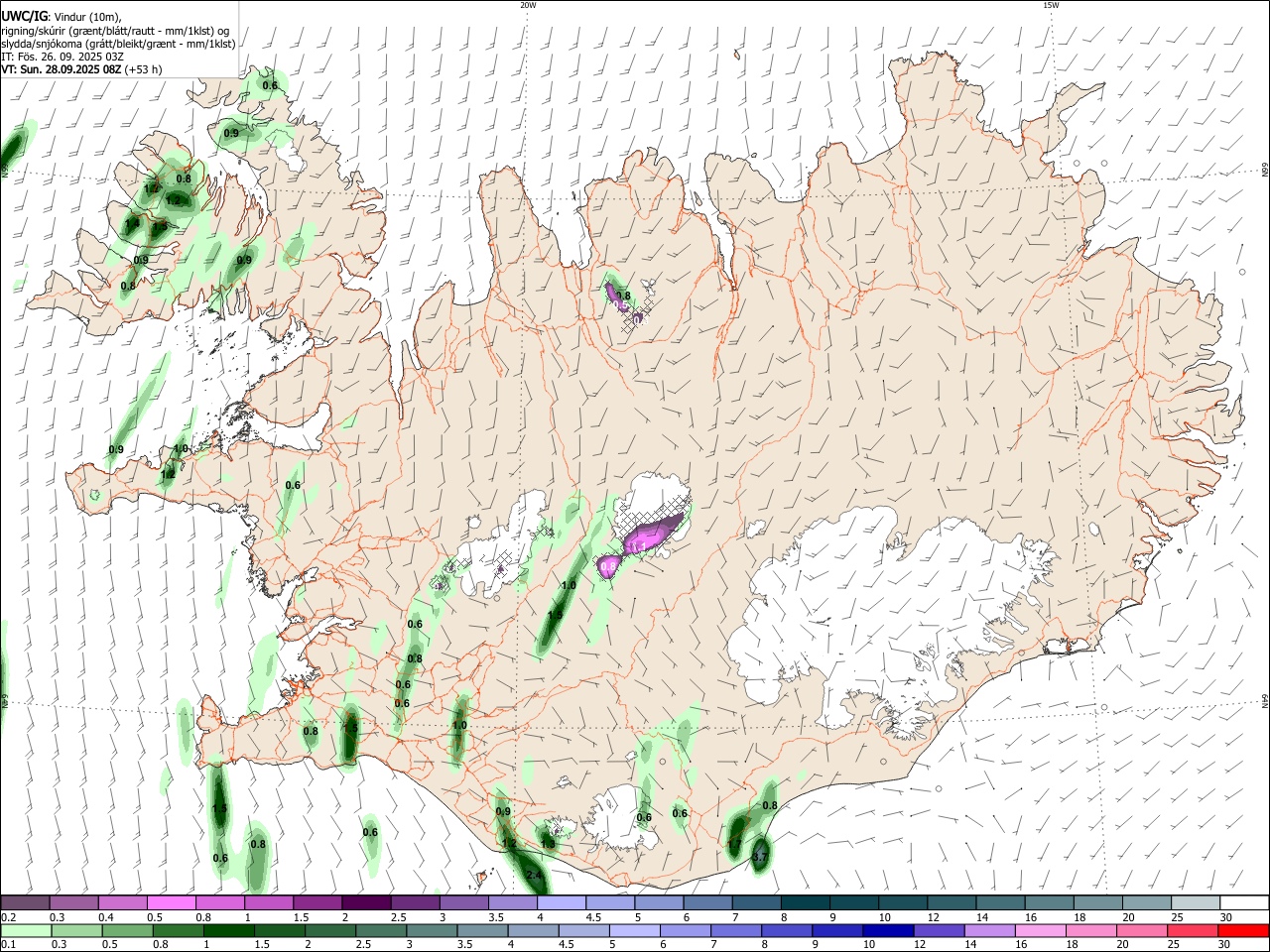Click the bright magenta swatch between 0.5 and 0.8, upper scale
The width and height of the screenshot is (1270, 952).
[x=172, y=903]
